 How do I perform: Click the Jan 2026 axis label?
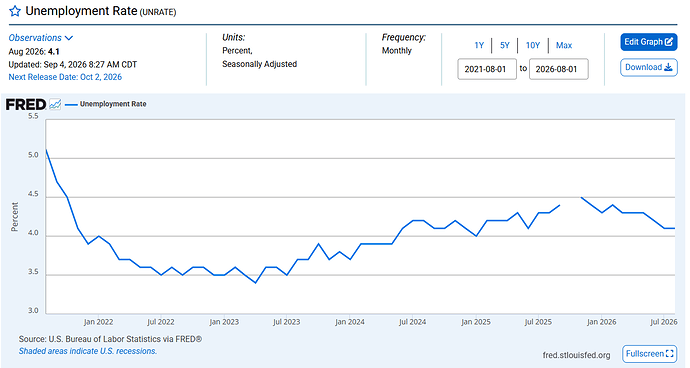pos(602,322)
